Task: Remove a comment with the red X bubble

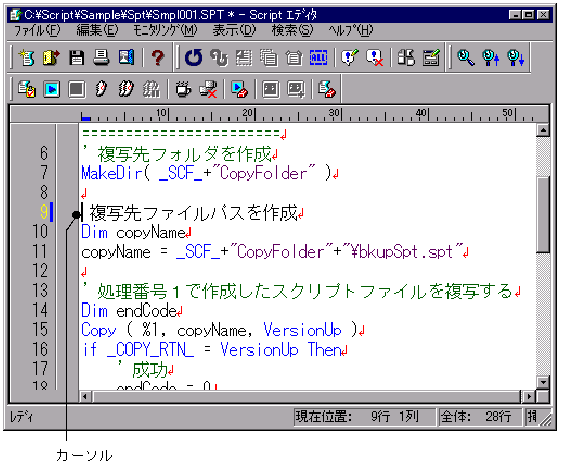Action: (375, 57)
